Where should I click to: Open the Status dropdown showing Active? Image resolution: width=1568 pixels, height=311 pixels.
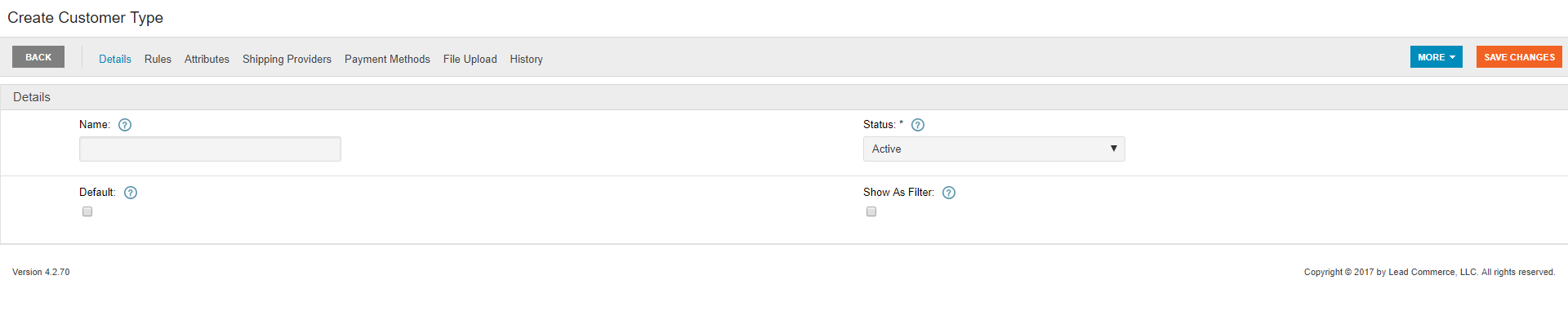pyautogui.click(x=994, y=149)
